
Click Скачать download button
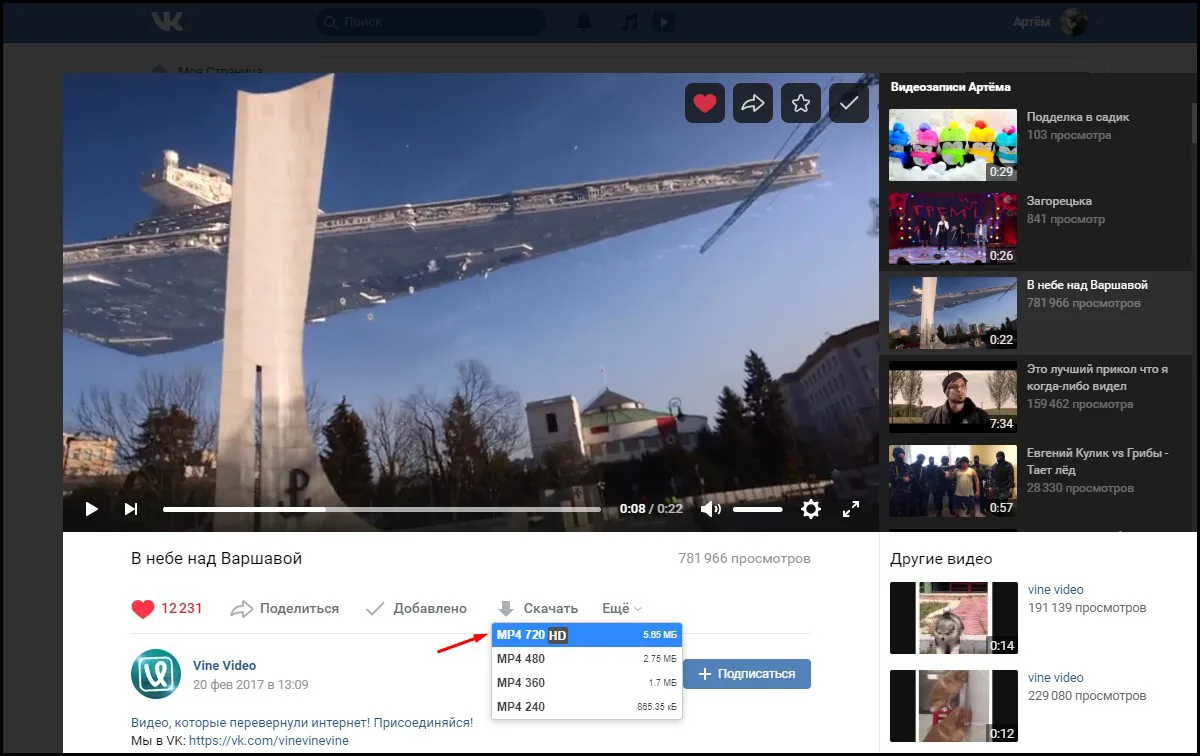538,608
